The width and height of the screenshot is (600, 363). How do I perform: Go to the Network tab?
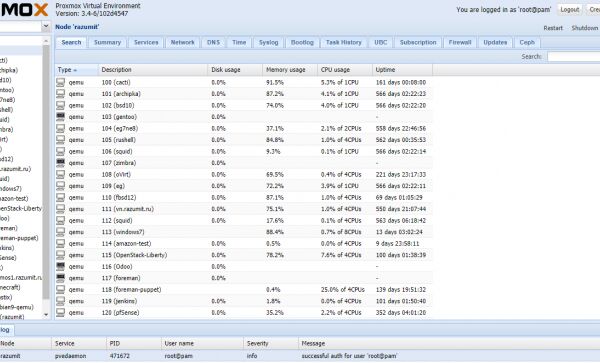coord(183,42)
